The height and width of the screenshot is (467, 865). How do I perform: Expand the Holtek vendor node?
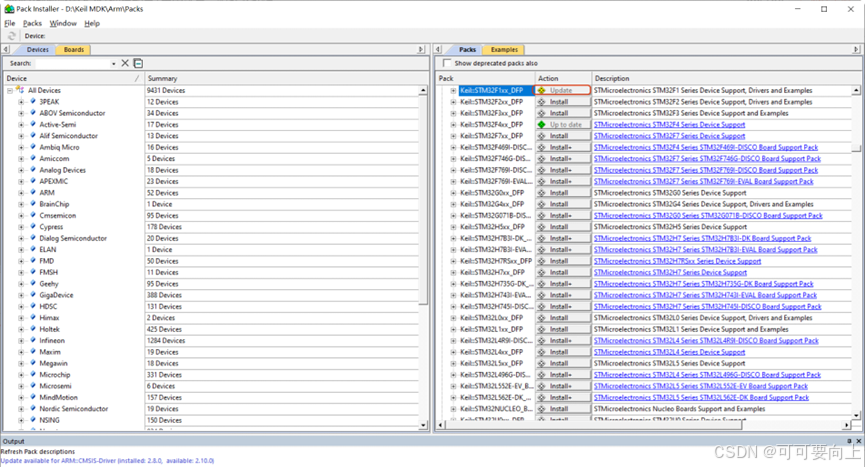21,329
